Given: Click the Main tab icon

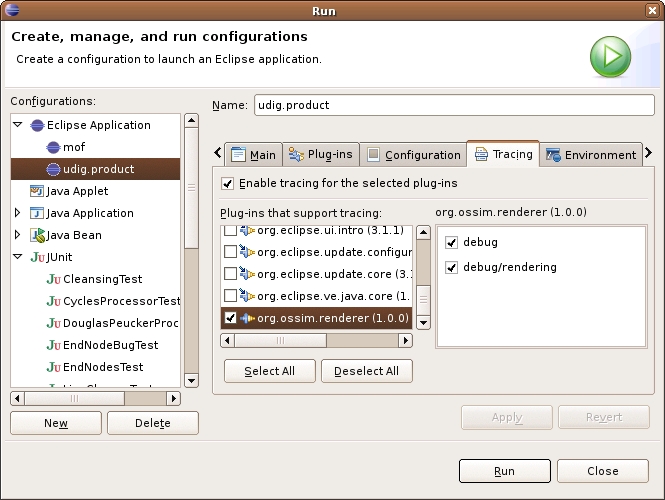Looking at the screenshot, I should [x=238, y=155].
